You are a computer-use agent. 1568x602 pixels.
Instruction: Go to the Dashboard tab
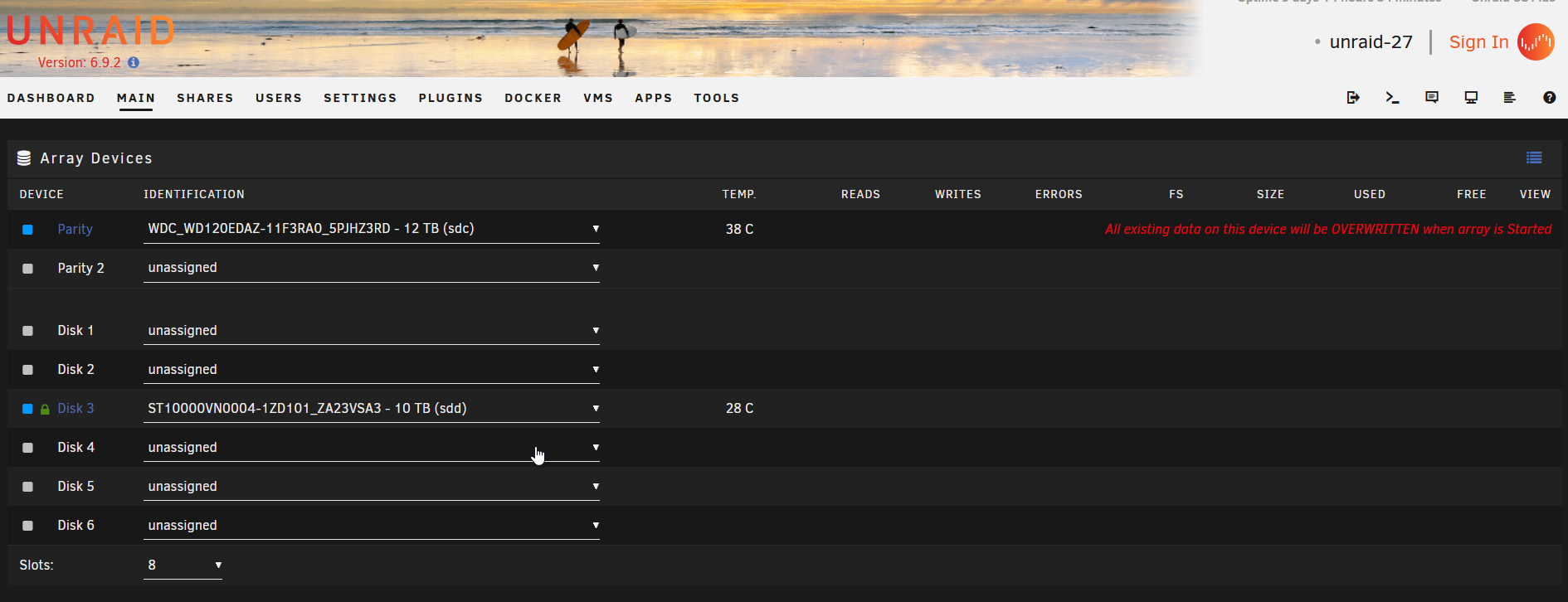51,98
